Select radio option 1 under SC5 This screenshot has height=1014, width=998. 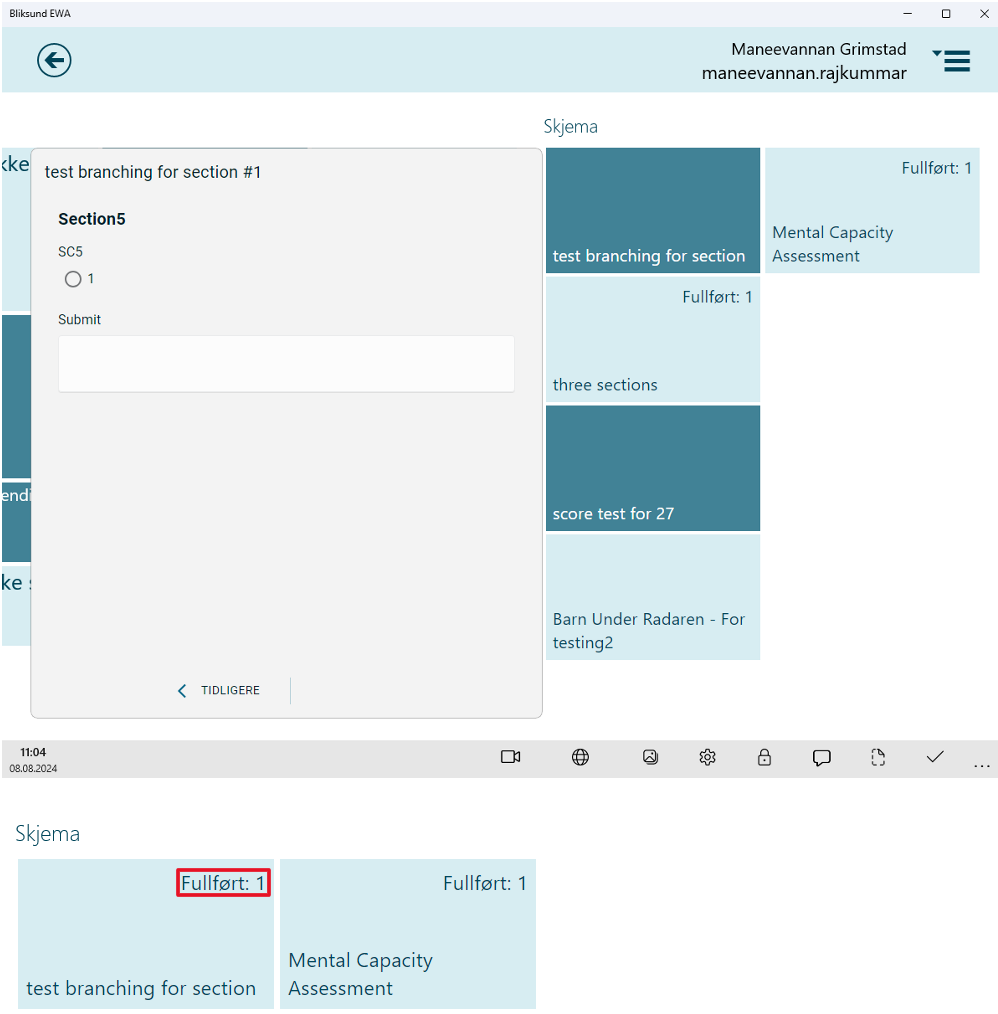73,279
